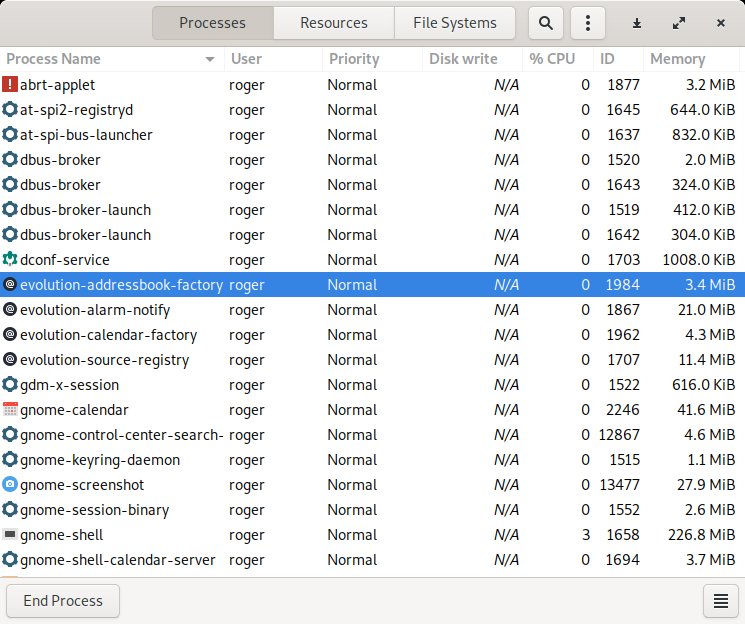Switch to the Resources tab
Screen dimensions: 745x624
pos(334,23)
